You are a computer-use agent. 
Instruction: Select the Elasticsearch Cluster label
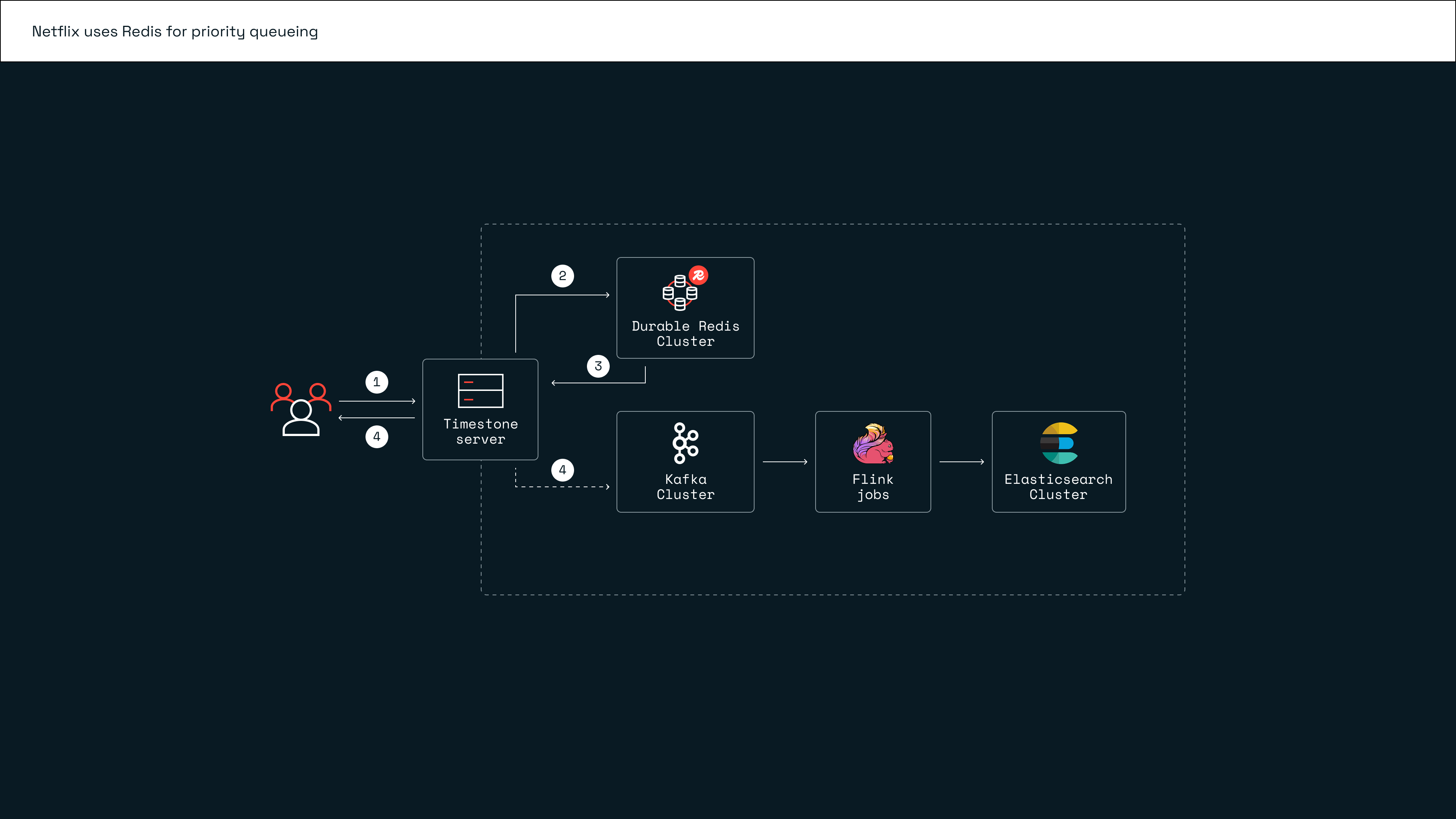(1058, 486)
